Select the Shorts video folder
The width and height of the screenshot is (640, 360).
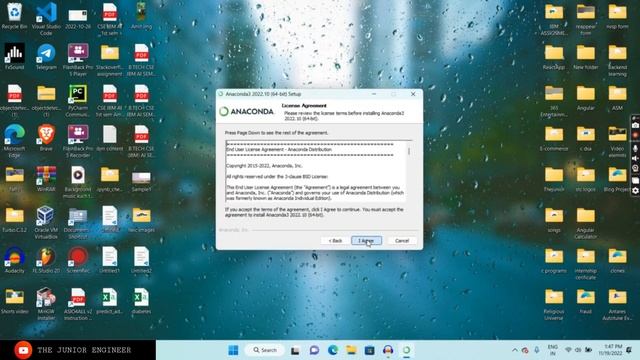[14, 301]
